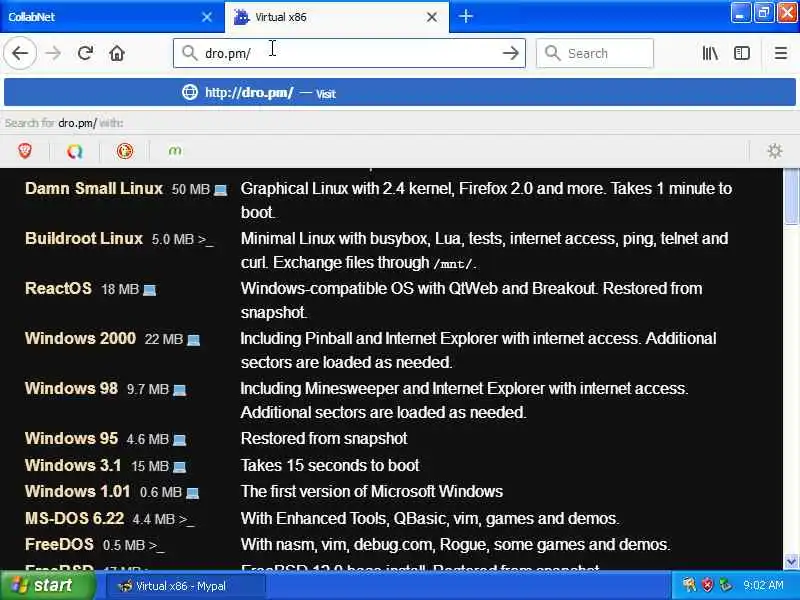Click the 9:02 AM taskbar clock
Image resolution: width=800 pixels, height=600 pixels.
click(x=763, y=585)
